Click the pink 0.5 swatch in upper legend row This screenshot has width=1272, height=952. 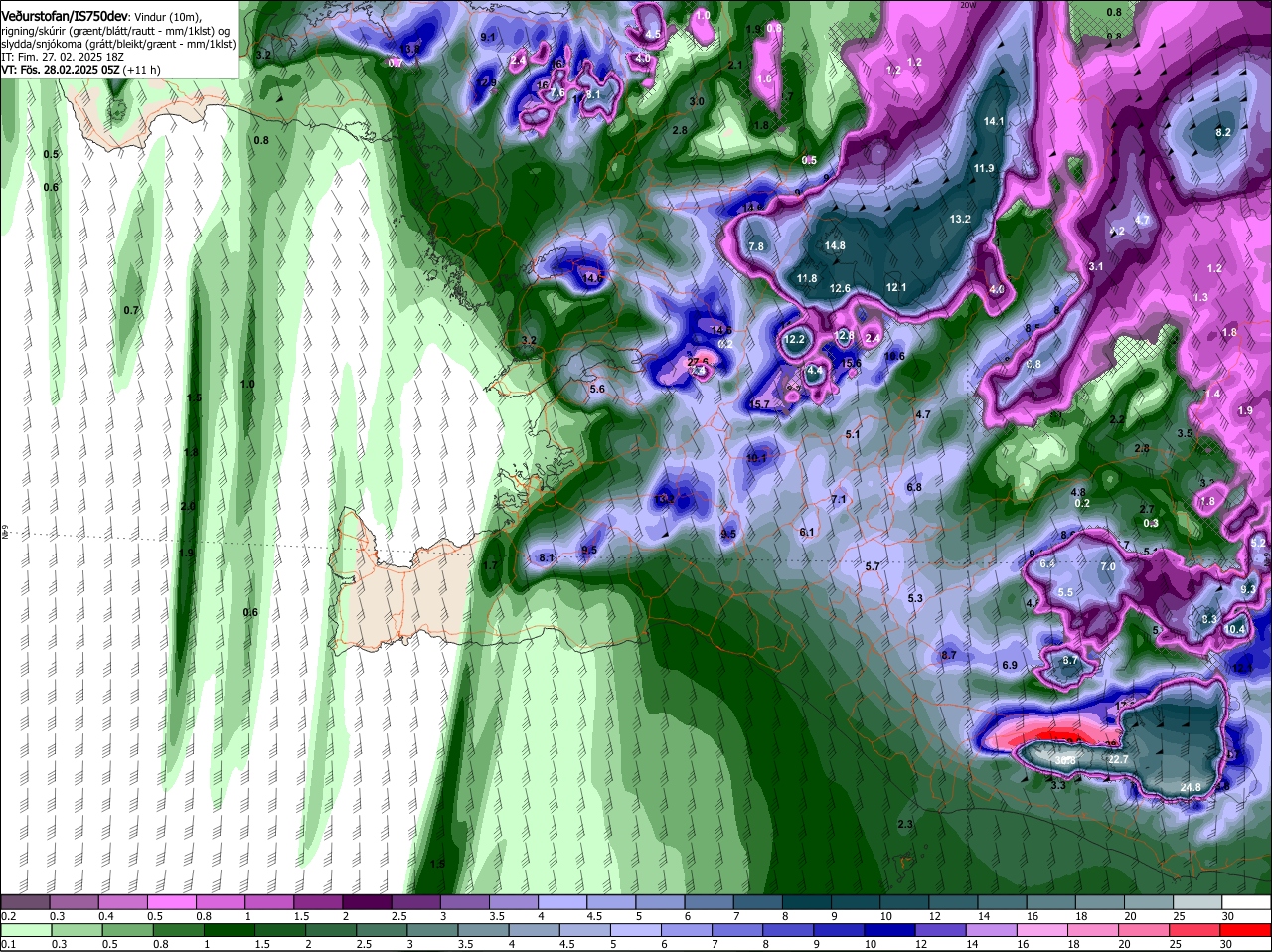171,902
